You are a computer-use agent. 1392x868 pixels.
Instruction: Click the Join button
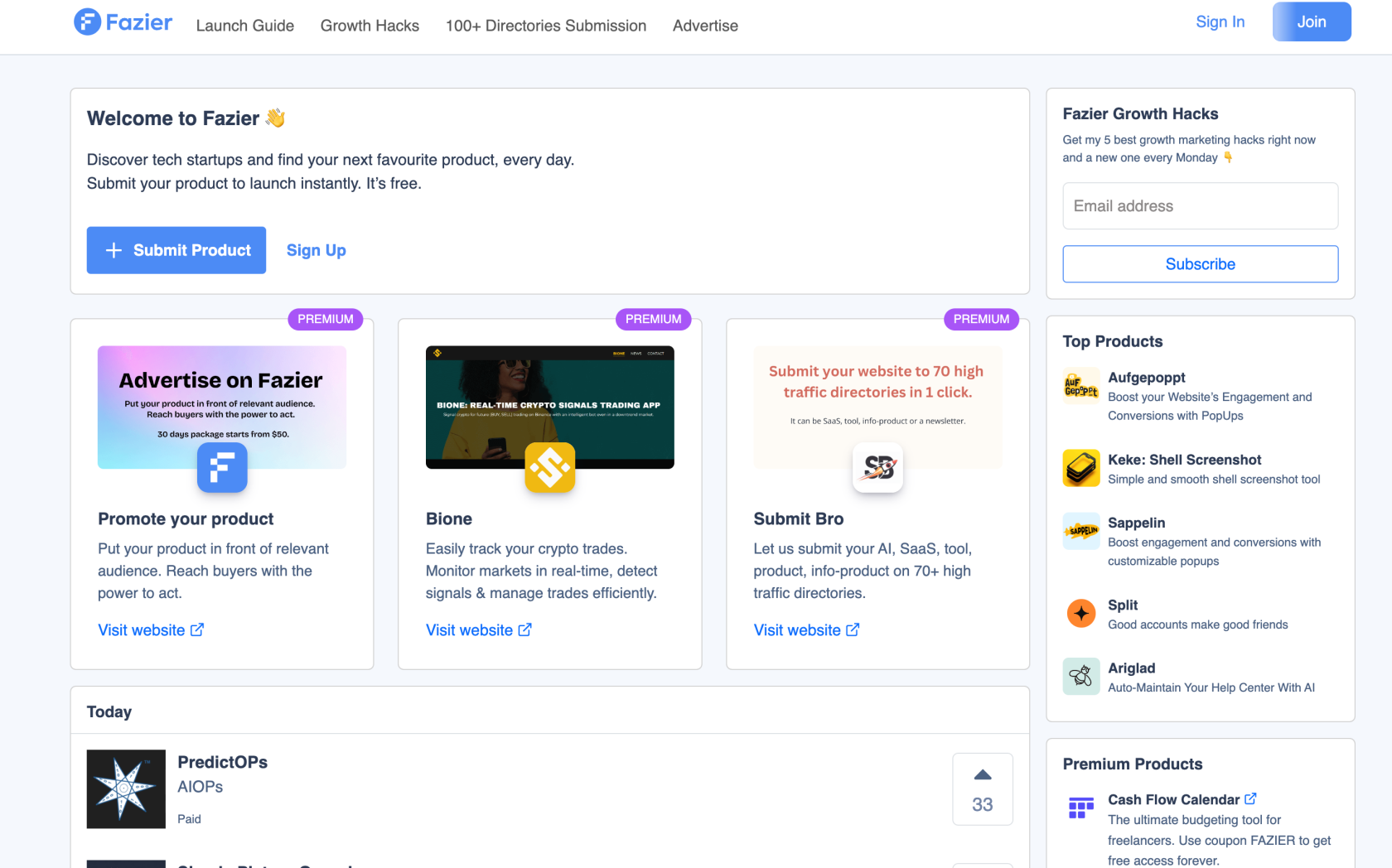point(1312,22)
